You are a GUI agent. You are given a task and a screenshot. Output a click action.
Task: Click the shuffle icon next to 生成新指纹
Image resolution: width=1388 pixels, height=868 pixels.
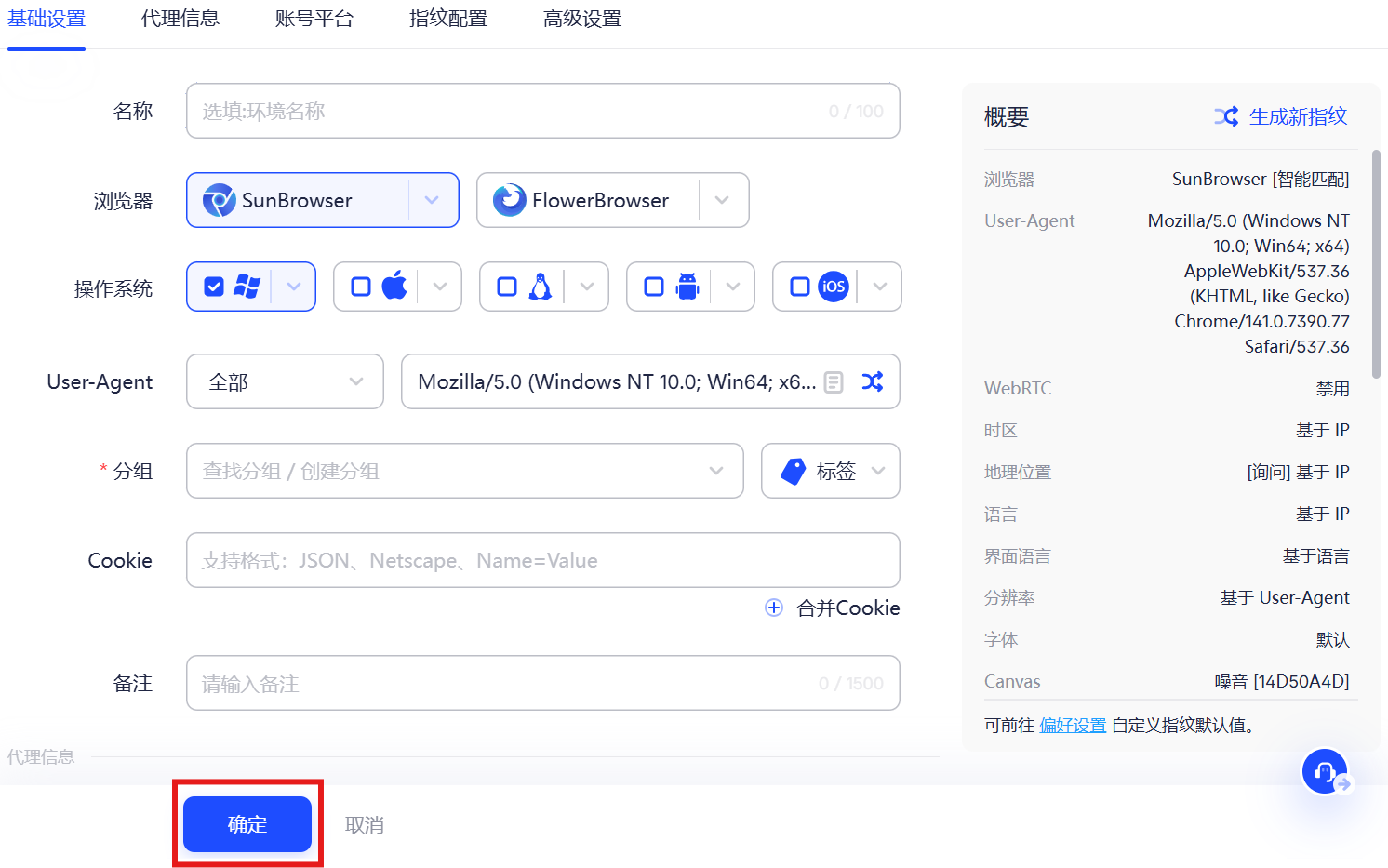(1226, 116)
